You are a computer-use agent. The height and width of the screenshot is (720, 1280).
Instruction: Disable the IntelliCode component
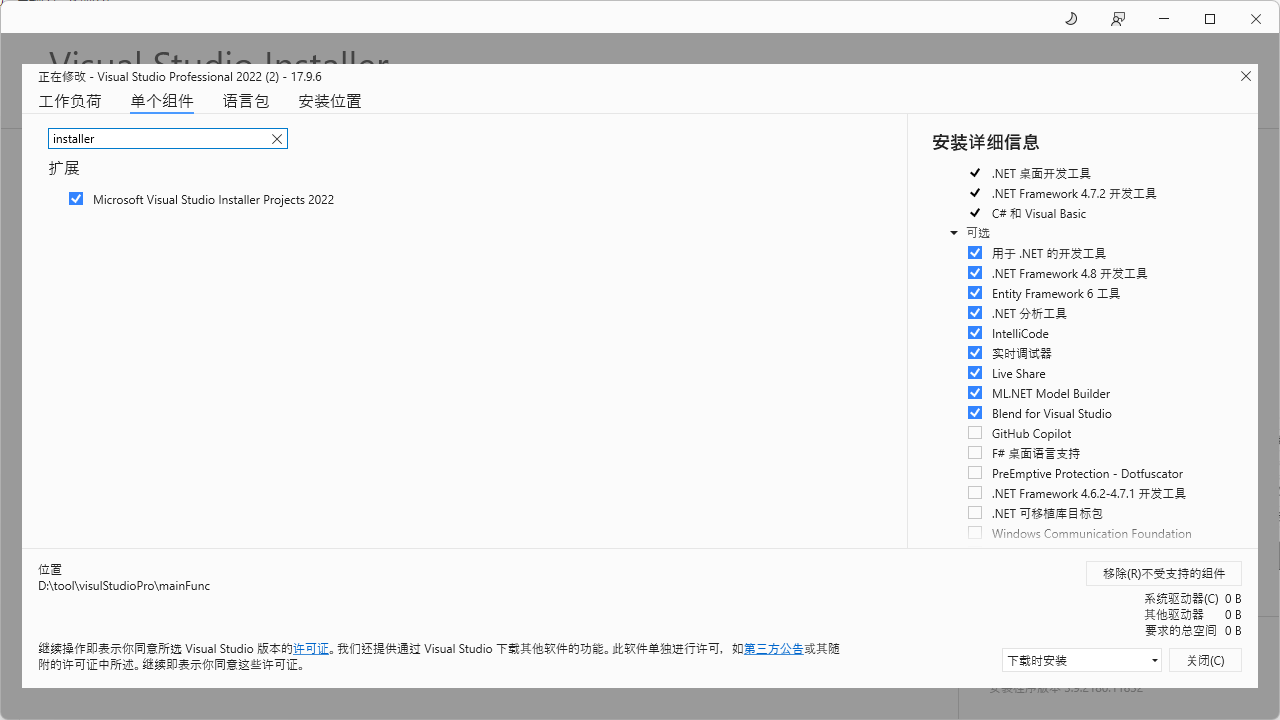(x=975, y=333)
